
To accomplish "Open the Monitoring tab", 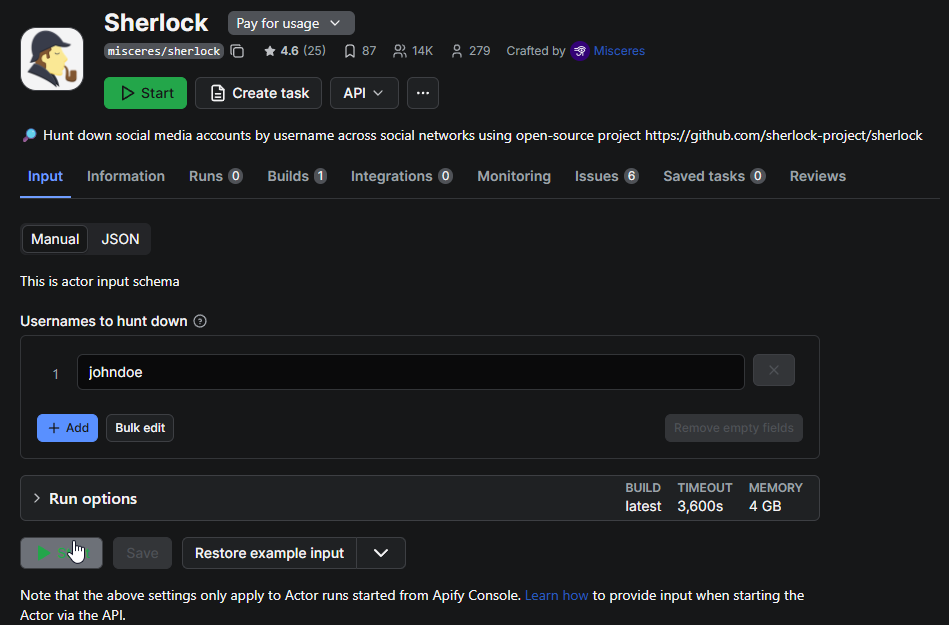I will 514,176.
